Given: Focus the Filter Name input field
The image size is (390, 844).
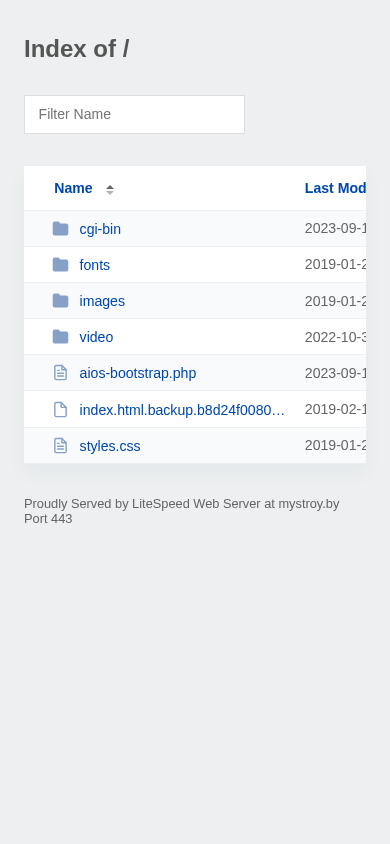Looking at the screenshot, I should tap(134, 115).
